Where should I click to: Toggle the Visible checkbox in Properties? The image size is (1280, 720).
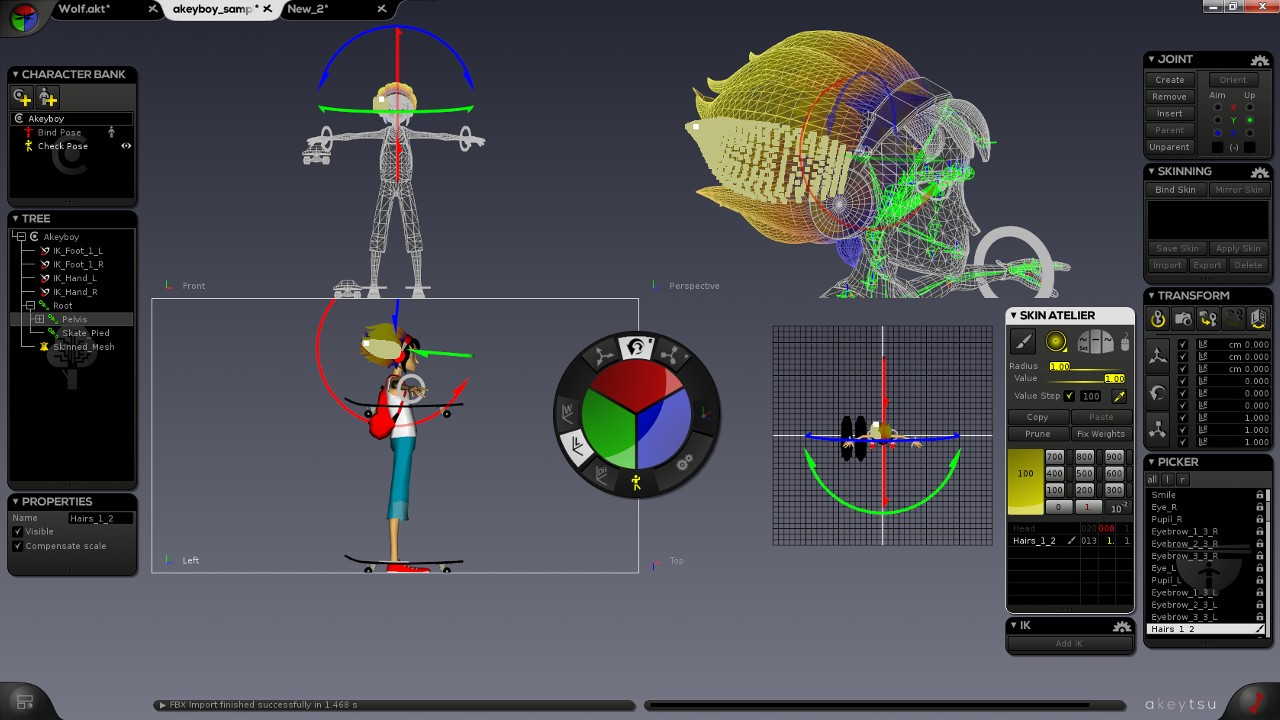[x=18, y=532]
